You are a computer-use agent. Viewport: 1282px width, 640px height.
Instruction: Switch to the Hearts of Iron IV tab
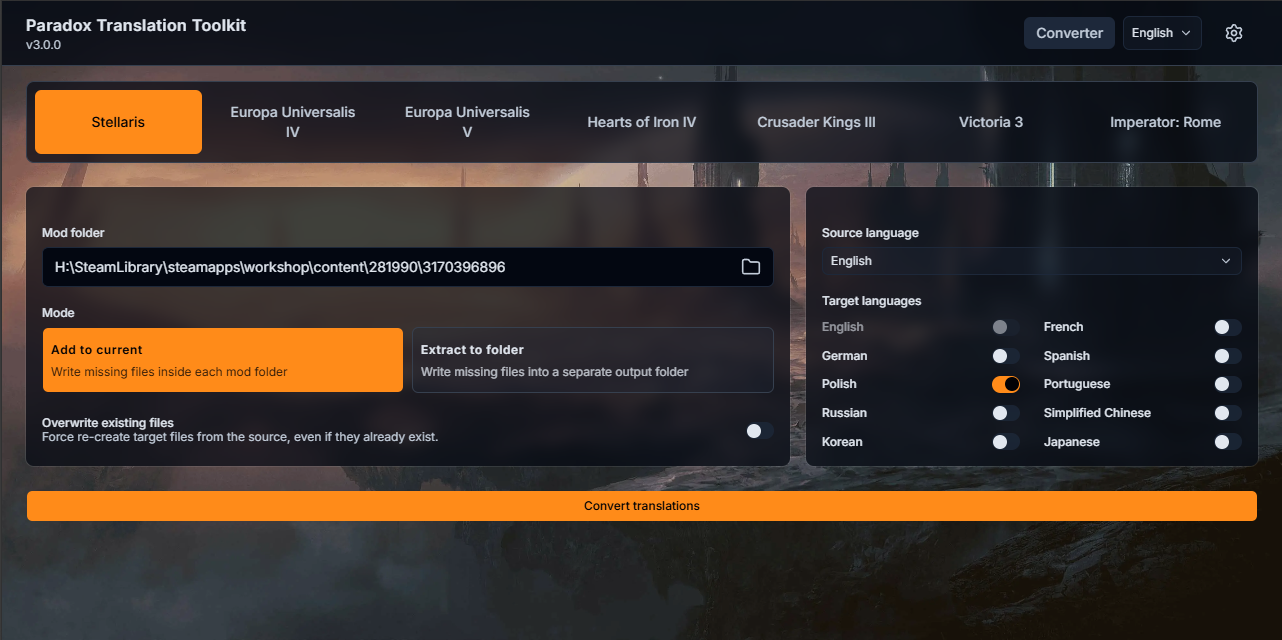point(641,121)
